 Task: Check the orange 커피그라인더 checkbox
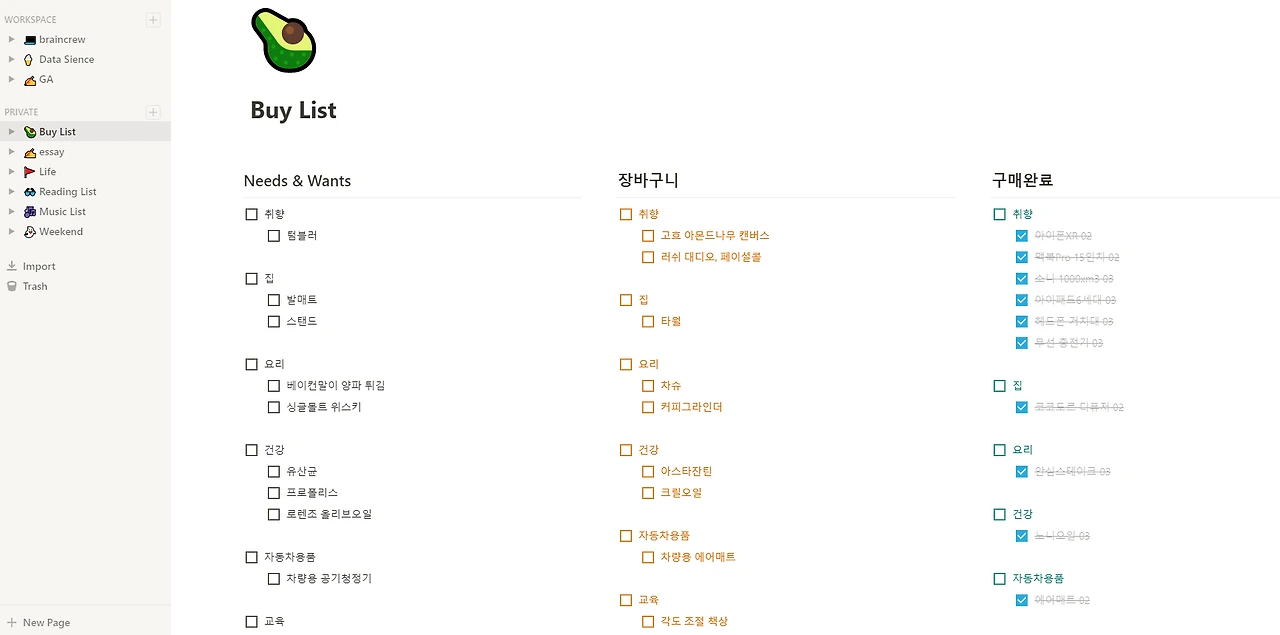pyautogui.click(x=648, y=407)
